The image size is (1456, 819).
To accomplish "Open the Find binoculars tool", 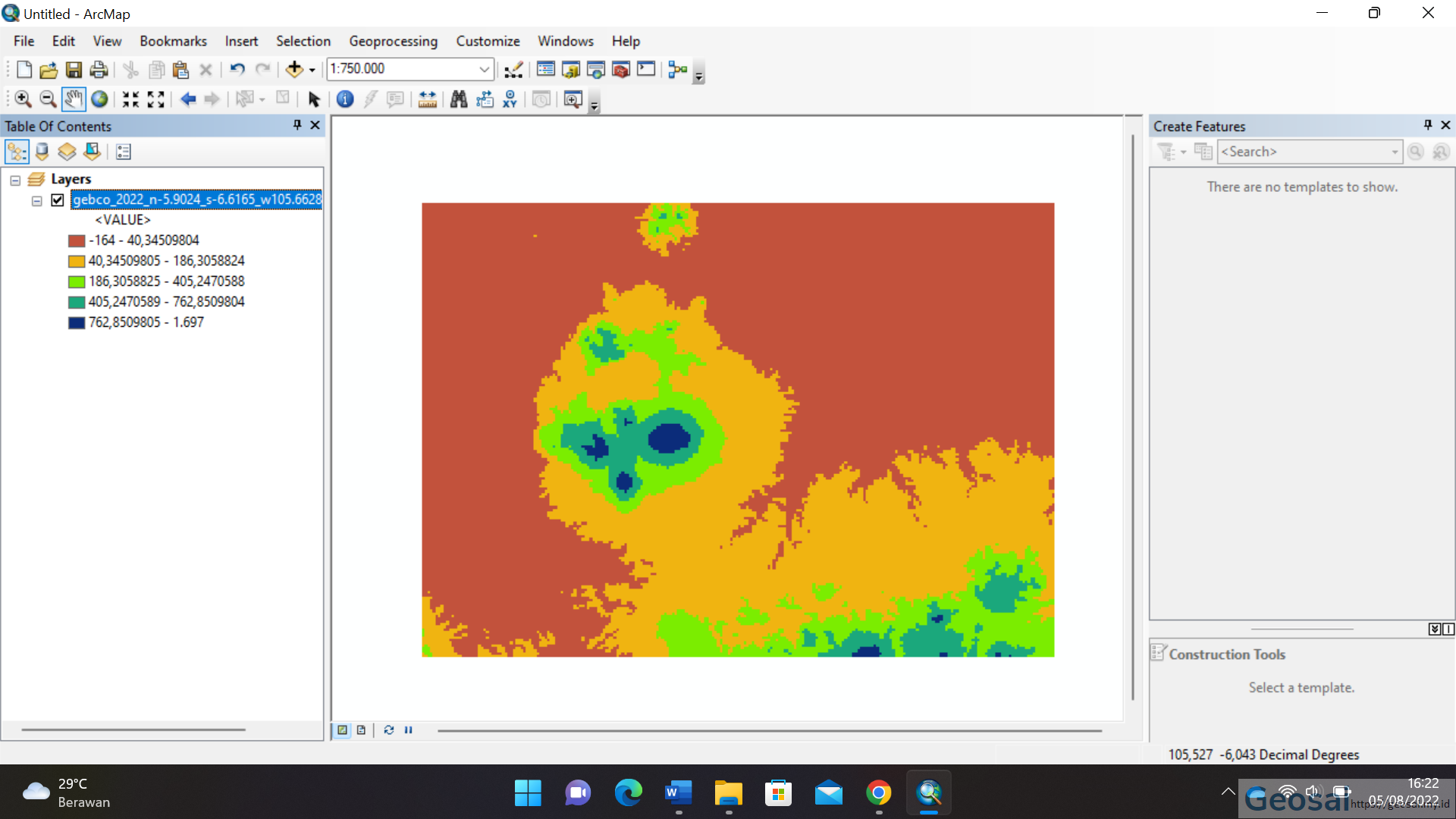I will (459, 99).
